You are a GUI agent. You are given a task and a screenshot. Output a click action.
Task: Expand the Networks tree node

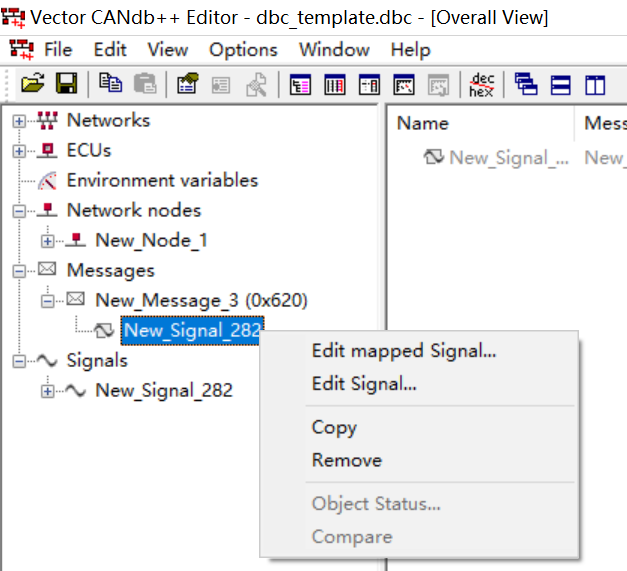tap(19, 121)
